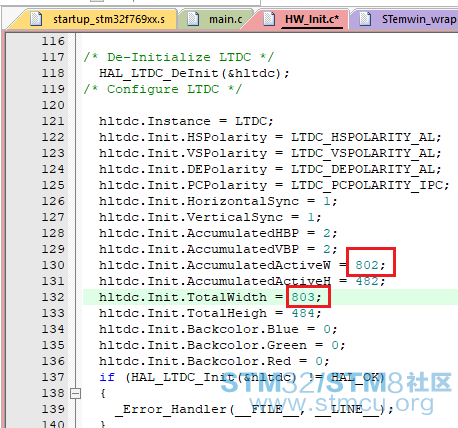Click the file icon on main.c tab
The height and width of the screenshot is (428, 458).
pyautogui.click(x=193, y=19)
